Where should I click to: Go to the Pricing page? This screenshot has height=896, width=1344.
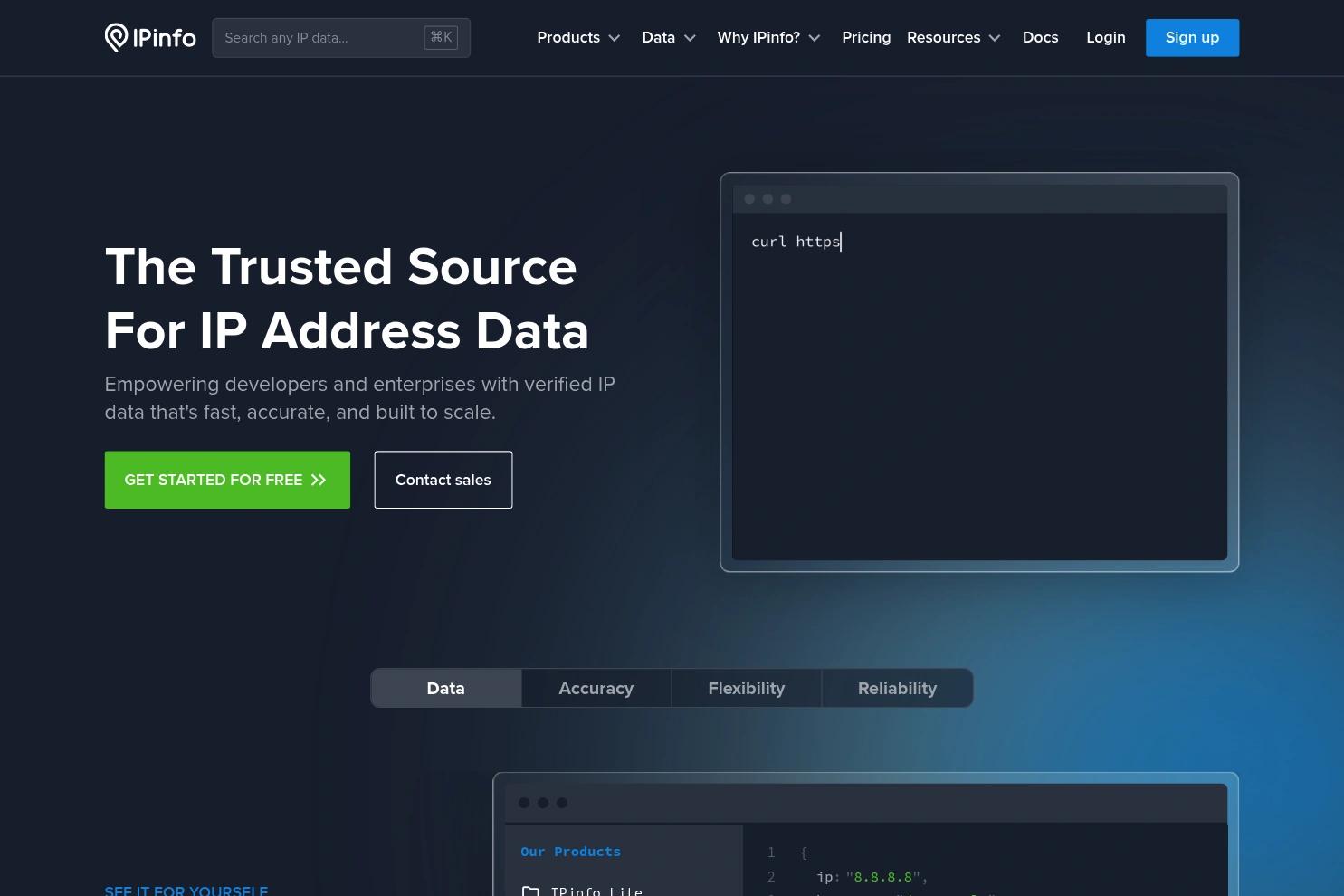(x=866, y=37)
